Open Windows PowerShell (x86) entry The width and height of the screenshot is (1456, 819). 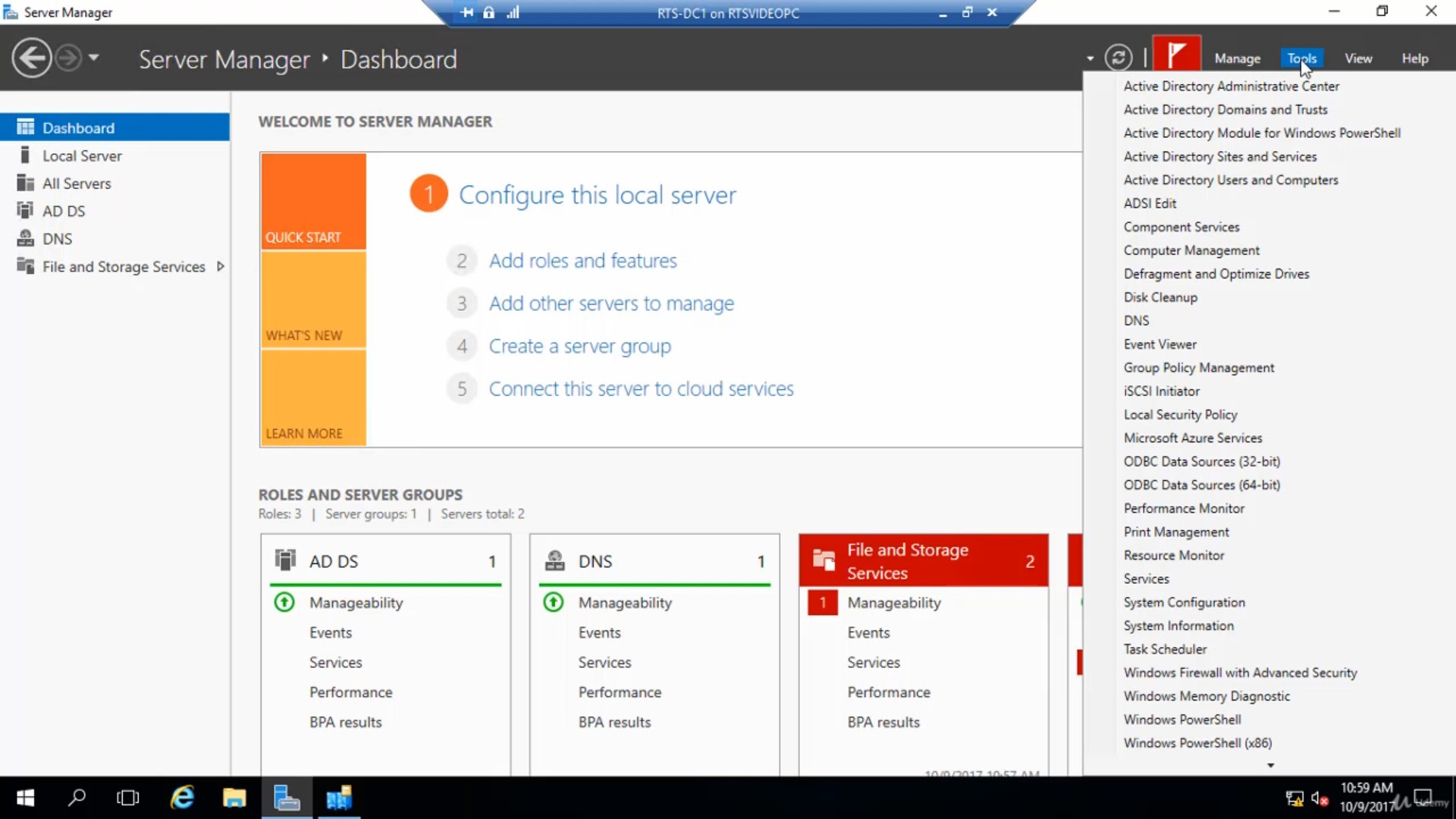[1197, 743]
